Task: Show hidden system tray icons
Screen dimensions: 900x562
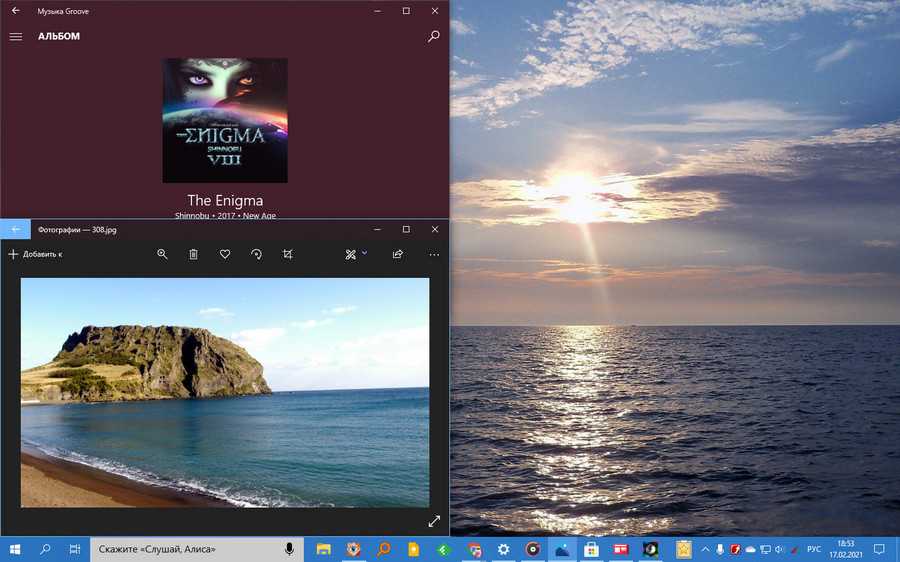Action: point(704,549)
